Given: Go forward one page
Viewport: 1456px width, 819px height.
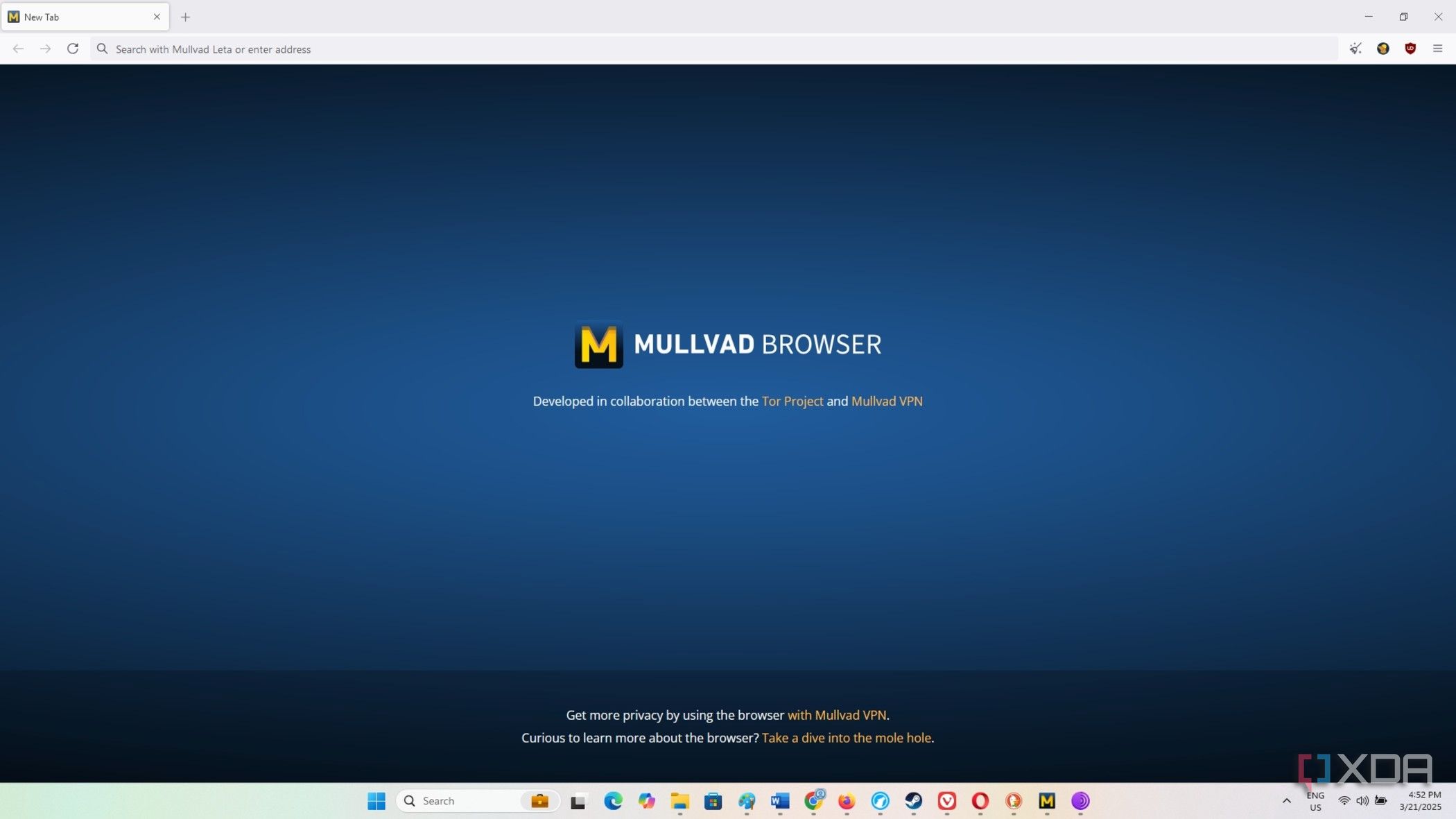Looking at the screenshot, I should point(45,49).
